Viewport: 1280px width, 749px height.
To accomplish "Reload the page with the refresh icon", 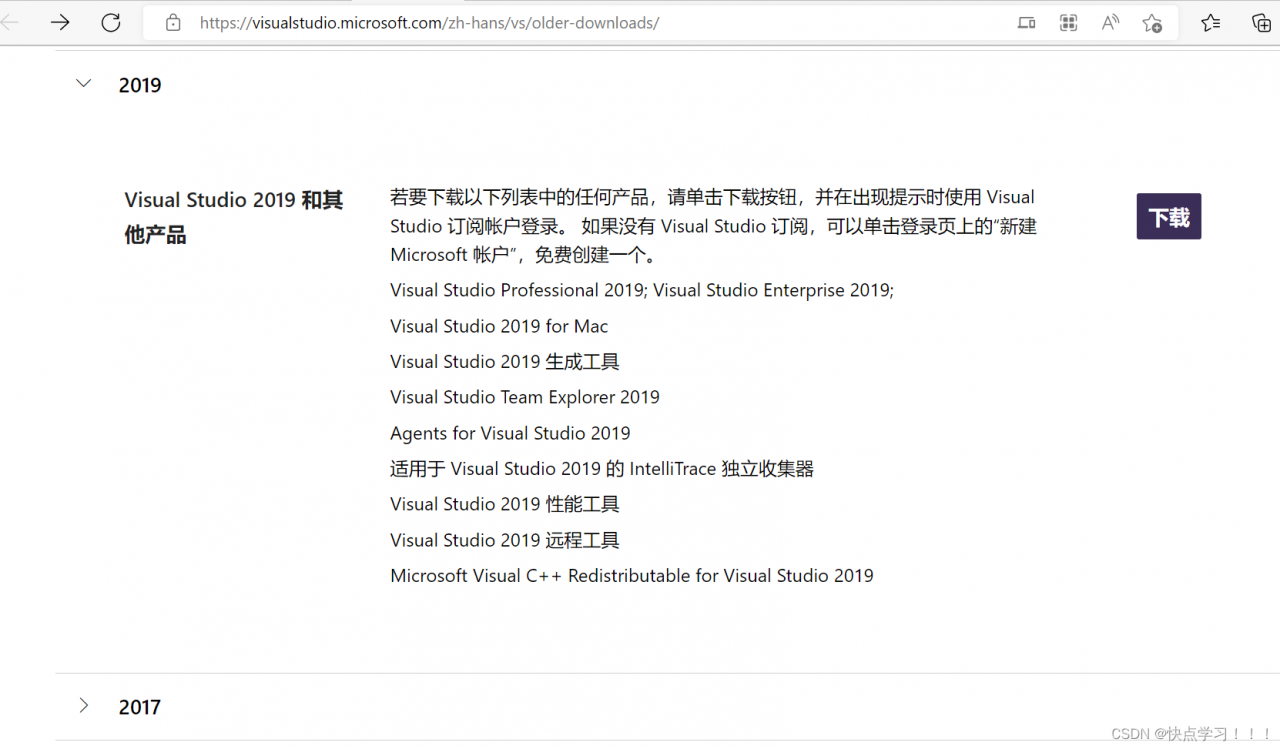I will click(111, 22).
